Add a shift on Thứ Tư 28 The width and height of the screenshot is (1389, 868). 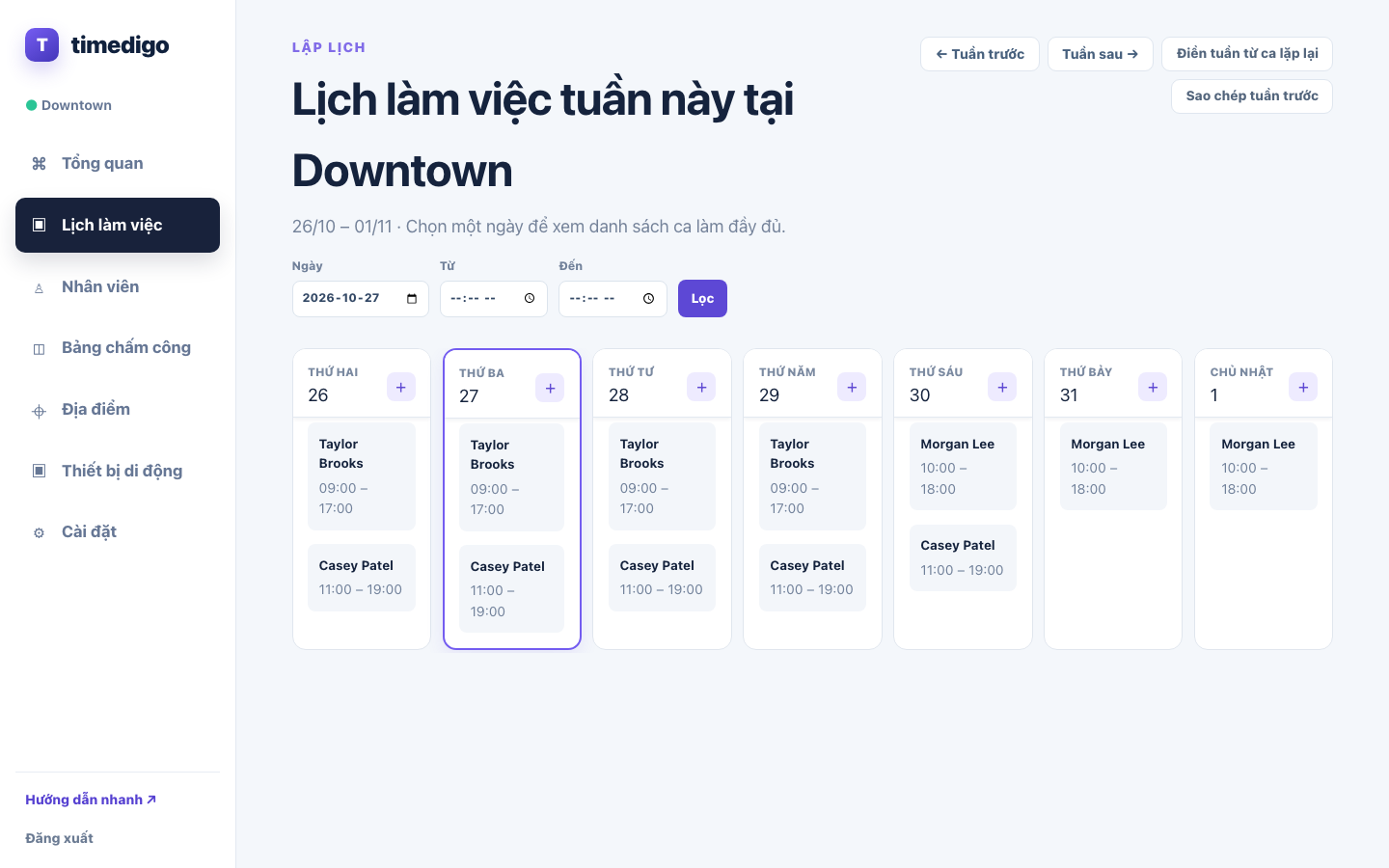click(701, 387)
